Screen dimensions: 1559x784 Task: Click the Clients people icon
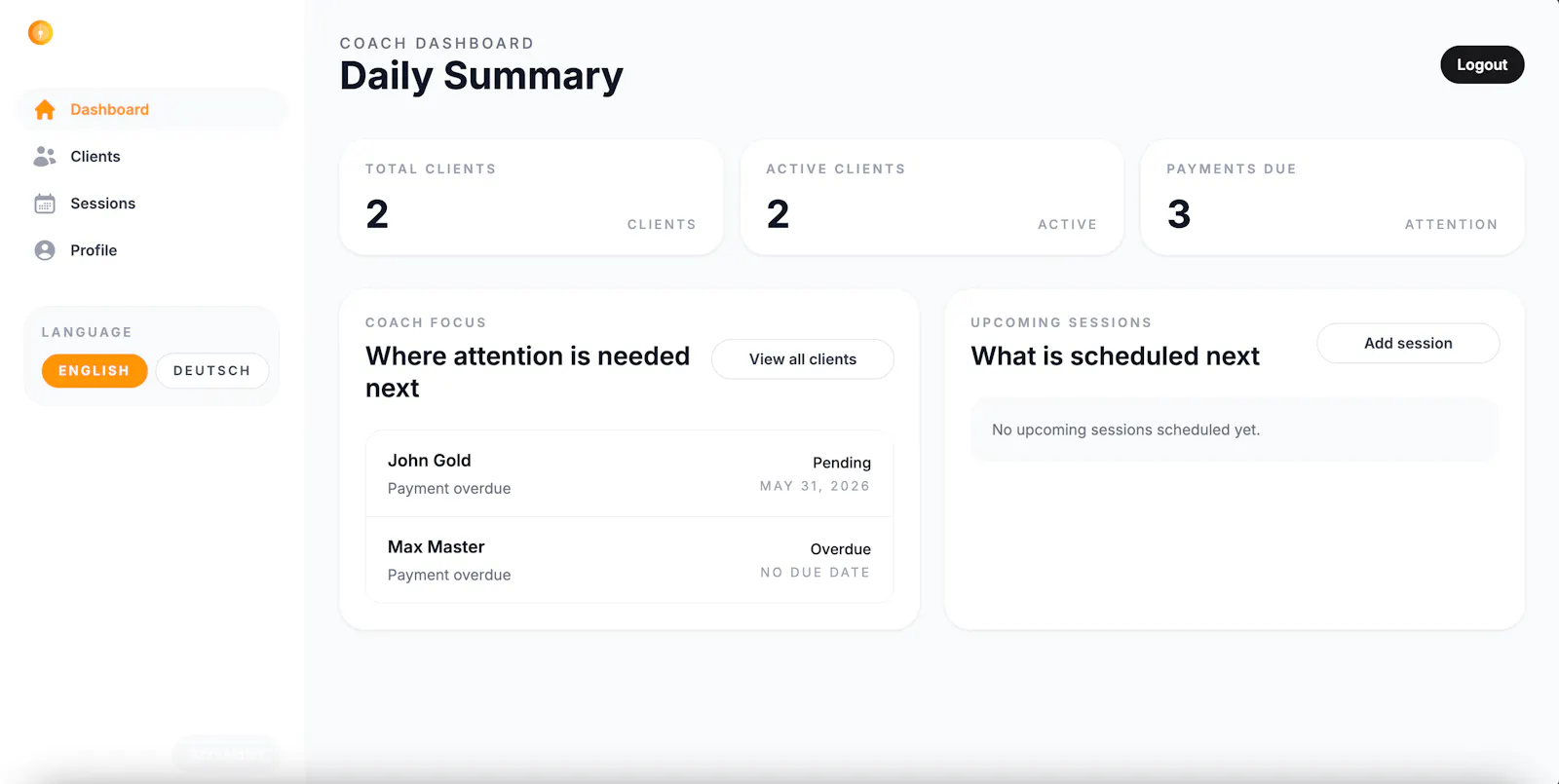[x=45, y=156]
